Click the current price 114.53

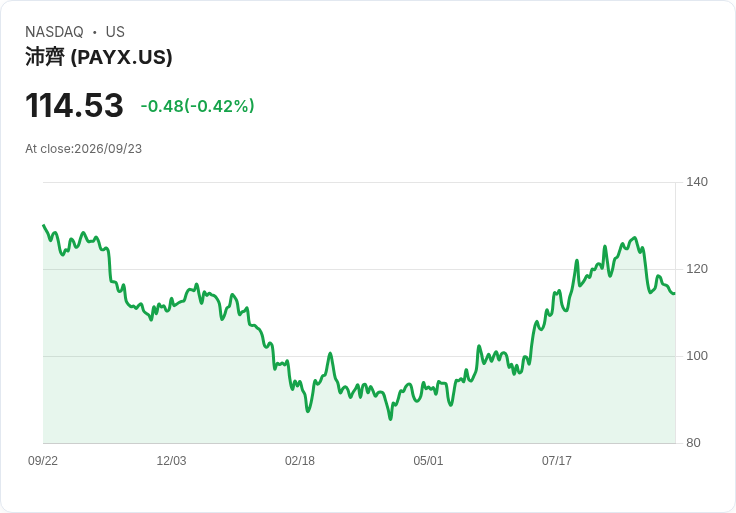click(74, 105)
